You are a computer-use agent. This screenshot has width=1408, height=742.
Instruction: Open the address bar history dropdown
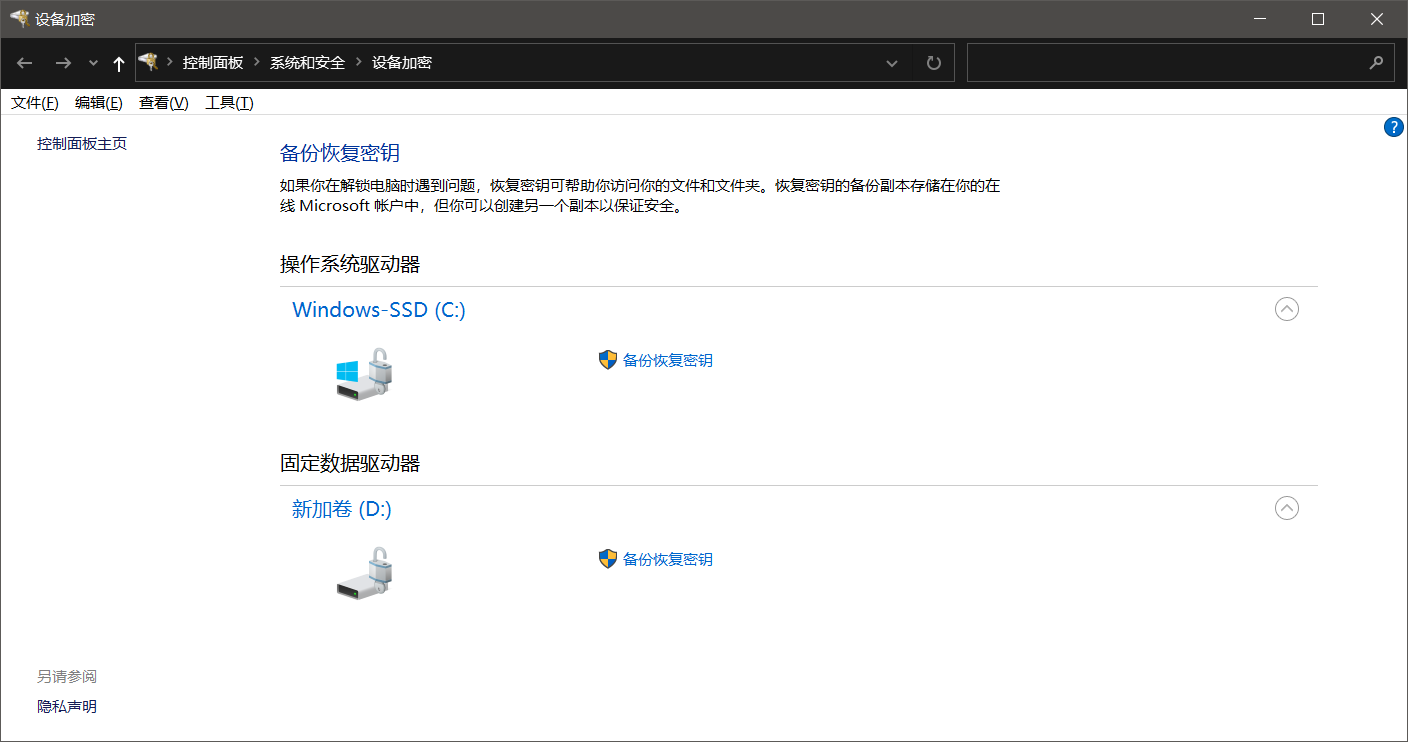tap(892, 63)
